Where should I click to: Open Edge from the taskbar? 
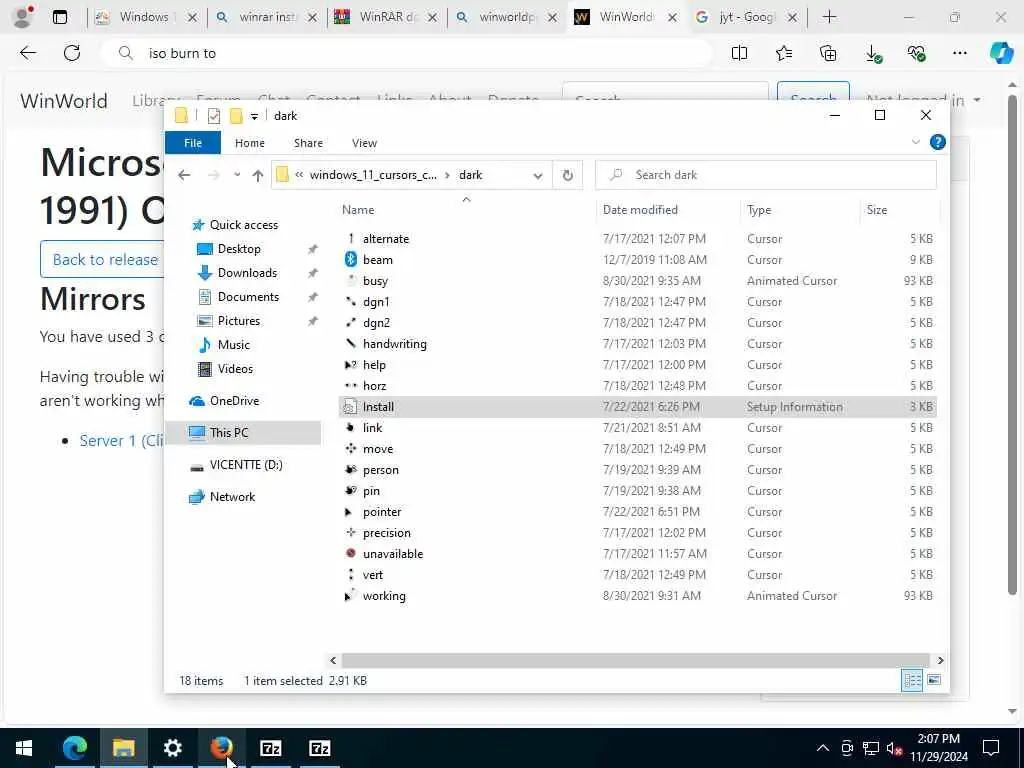(x=74, y=748)
